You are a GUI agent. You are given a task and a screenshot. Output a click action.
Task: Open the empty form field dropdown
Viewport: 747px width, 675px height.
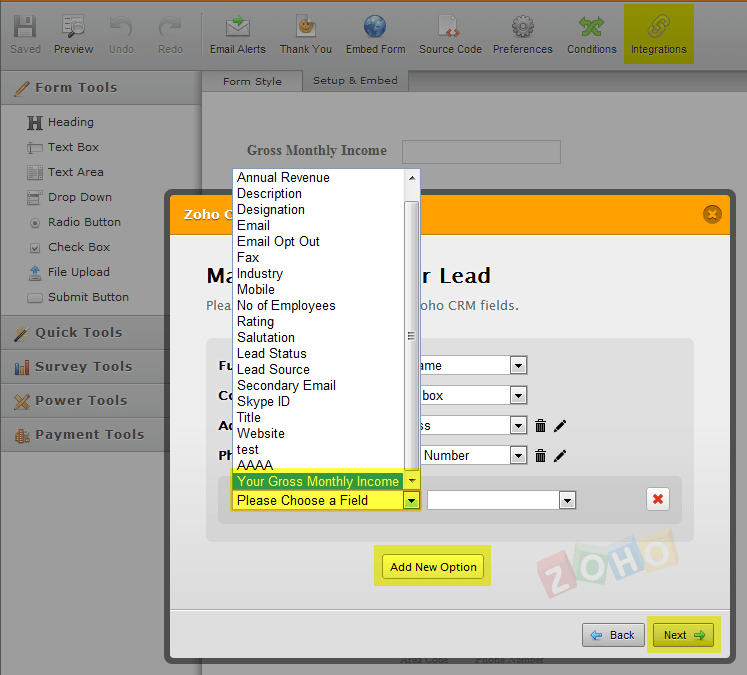point(502,500)
